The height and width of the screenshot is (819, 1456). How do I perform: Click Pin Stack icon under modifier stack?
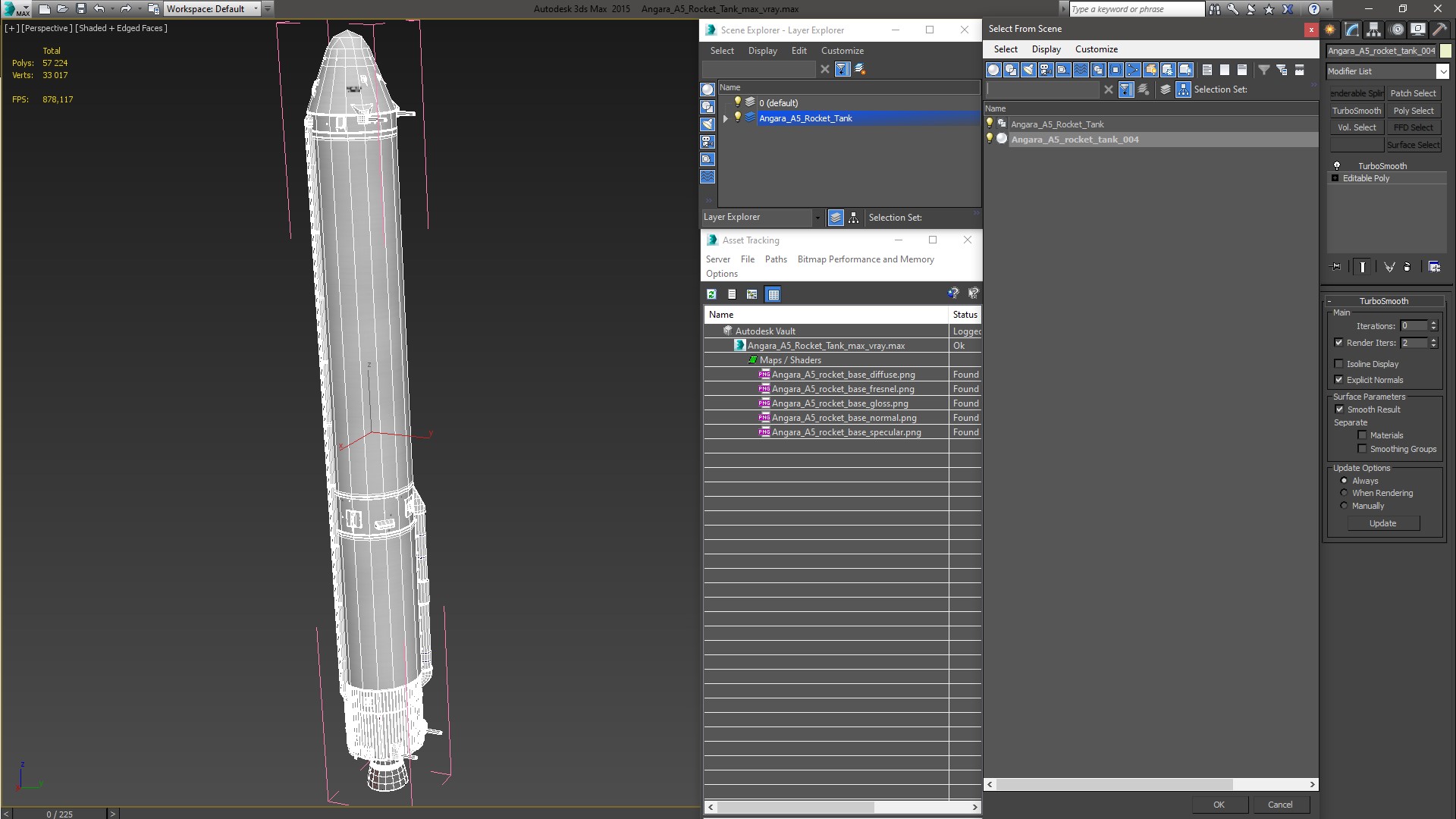pos(1336,267)
